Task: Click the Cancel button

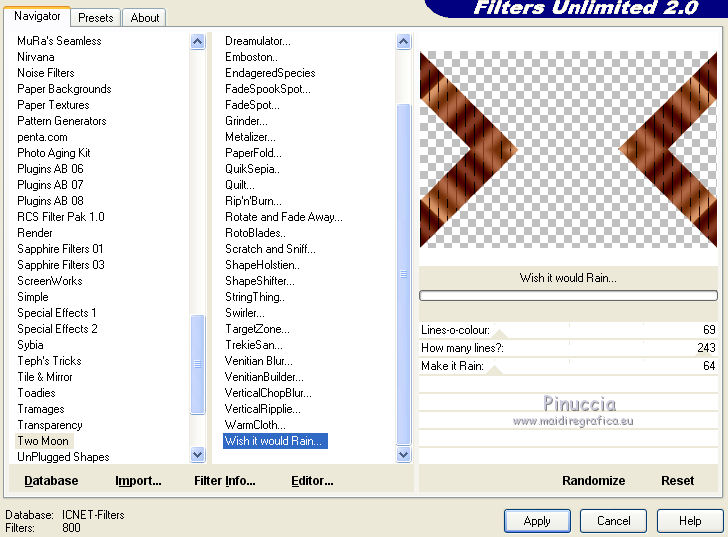Action: point(613,521)
